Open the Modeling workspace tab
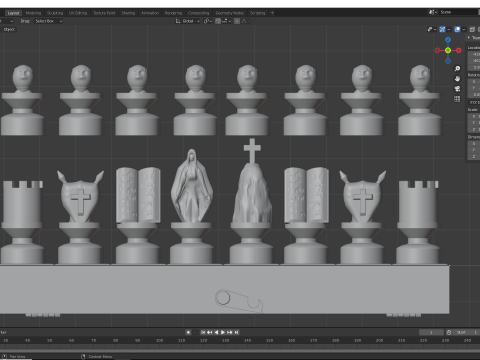Screen dimensions: 480x360 [33, 13]
